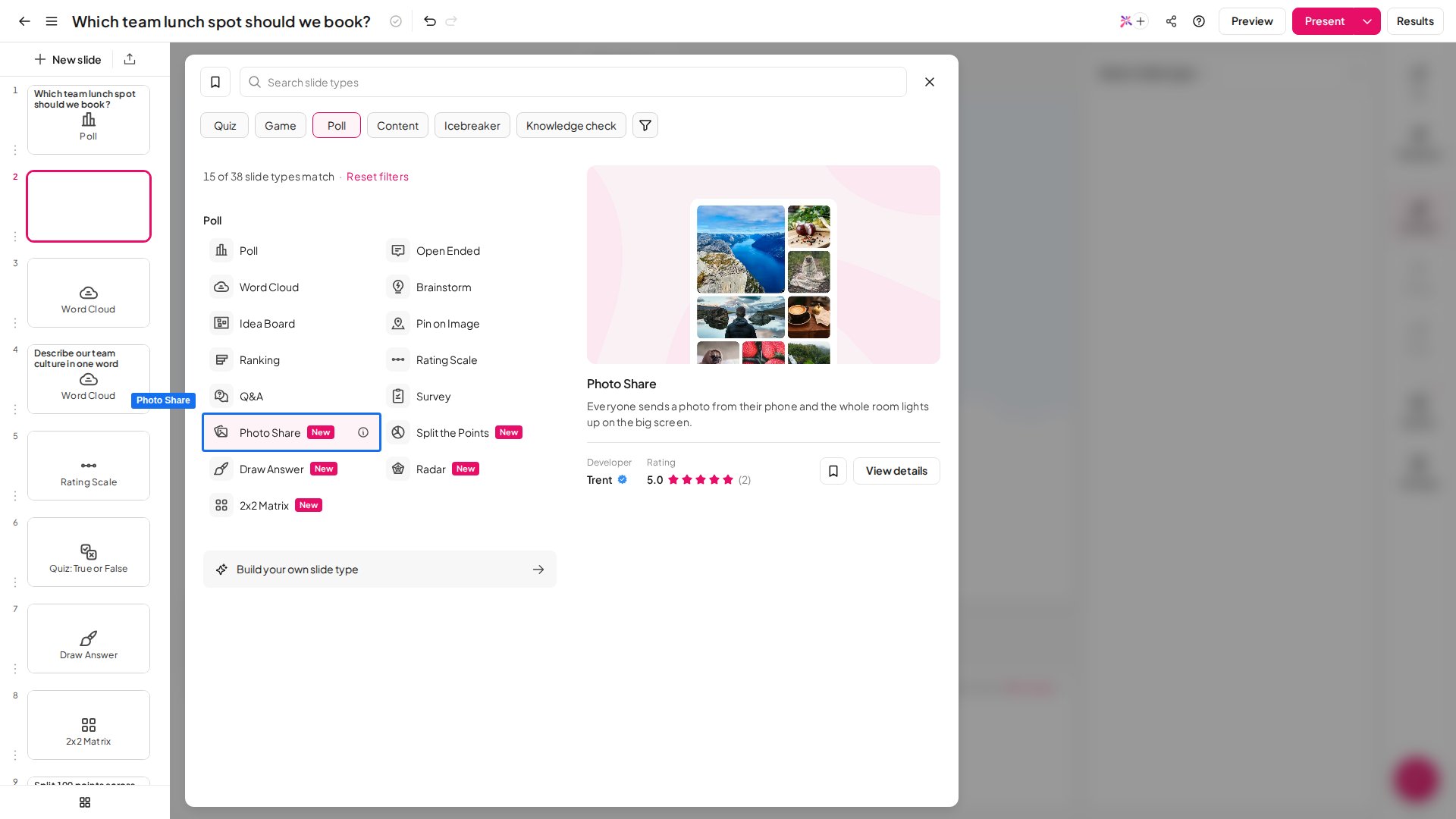Add a New slide
Viewport: 1456px width, 819px height.
click(67, 59)
